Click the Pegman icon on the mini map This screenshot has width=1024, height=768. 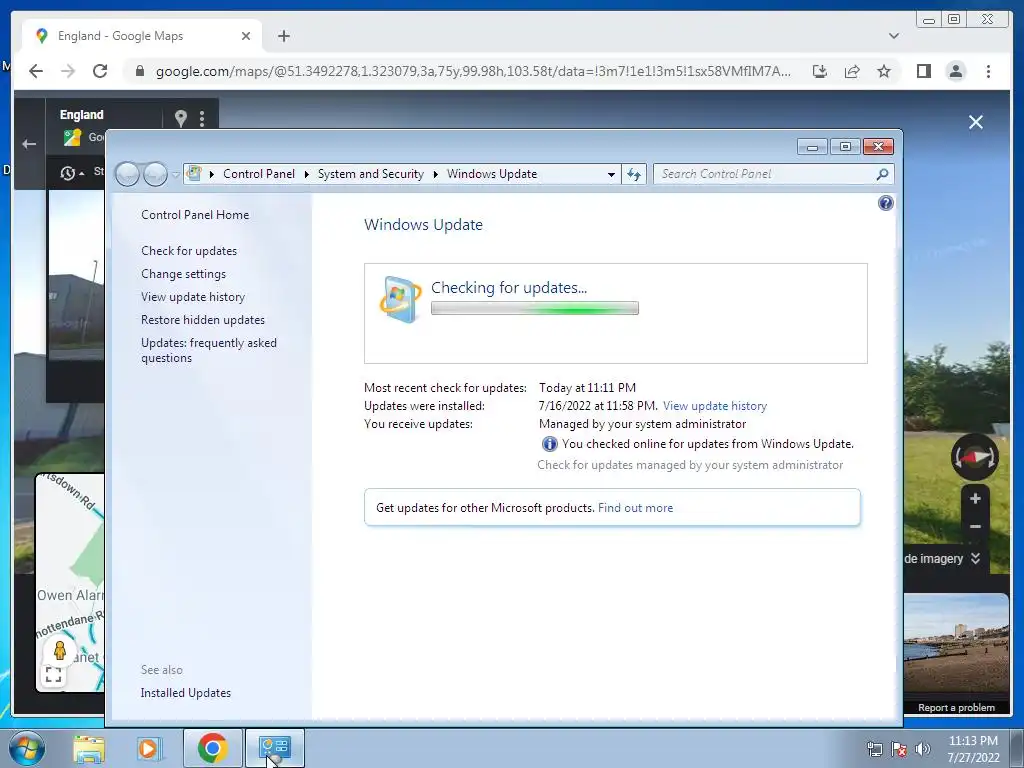[x=60, y=650]
